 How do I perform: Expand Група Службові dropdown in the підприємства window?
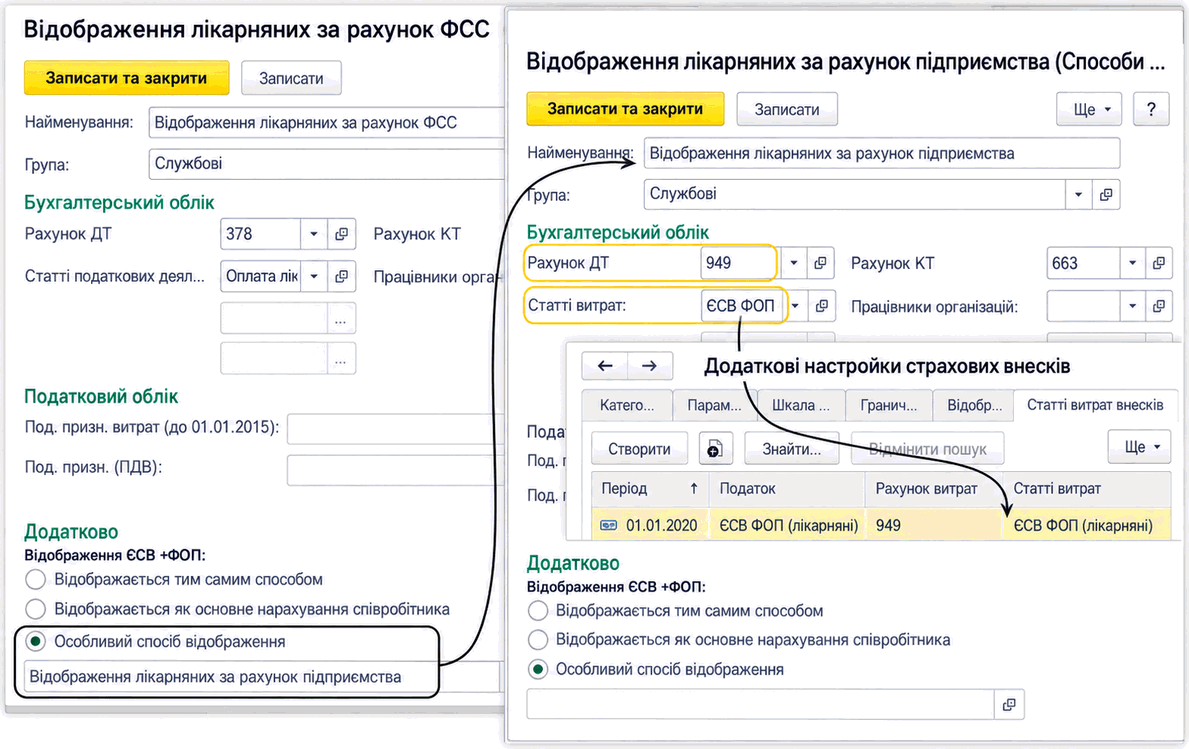(x=1078, y=195)
